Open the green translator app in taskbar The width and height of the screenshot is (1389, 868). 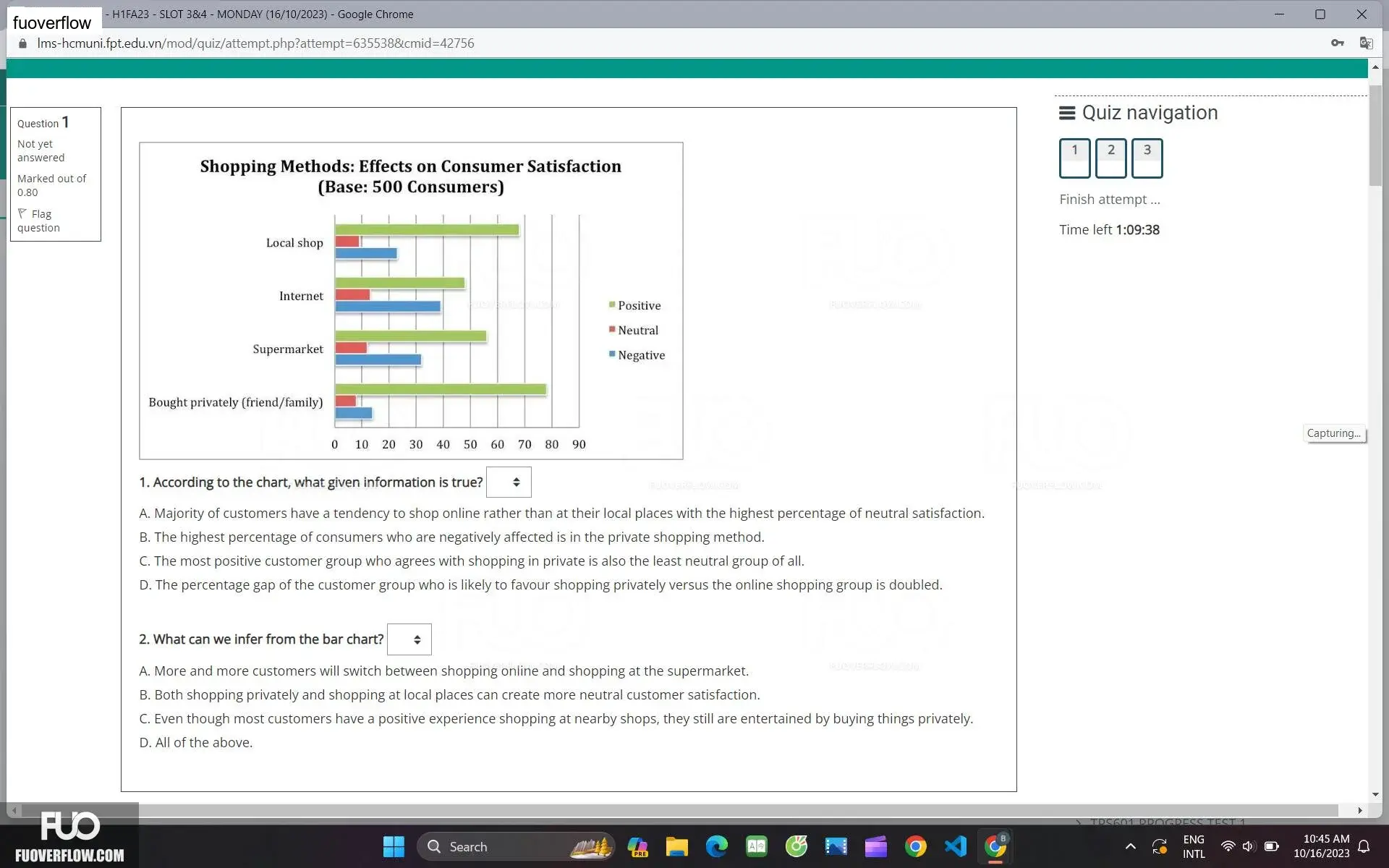click(x=757, y=846)
